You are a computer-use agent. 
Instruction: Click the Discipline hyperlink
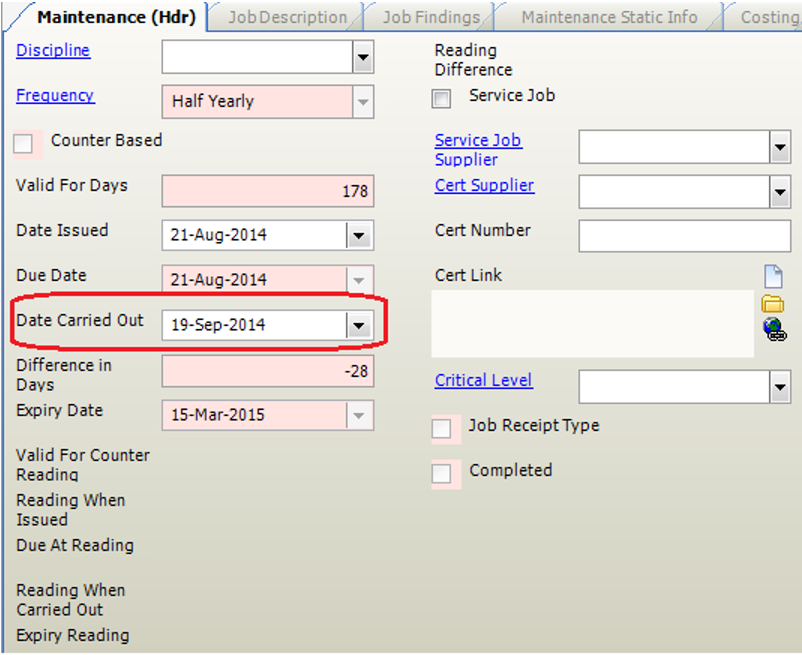(x=53, y=51)
